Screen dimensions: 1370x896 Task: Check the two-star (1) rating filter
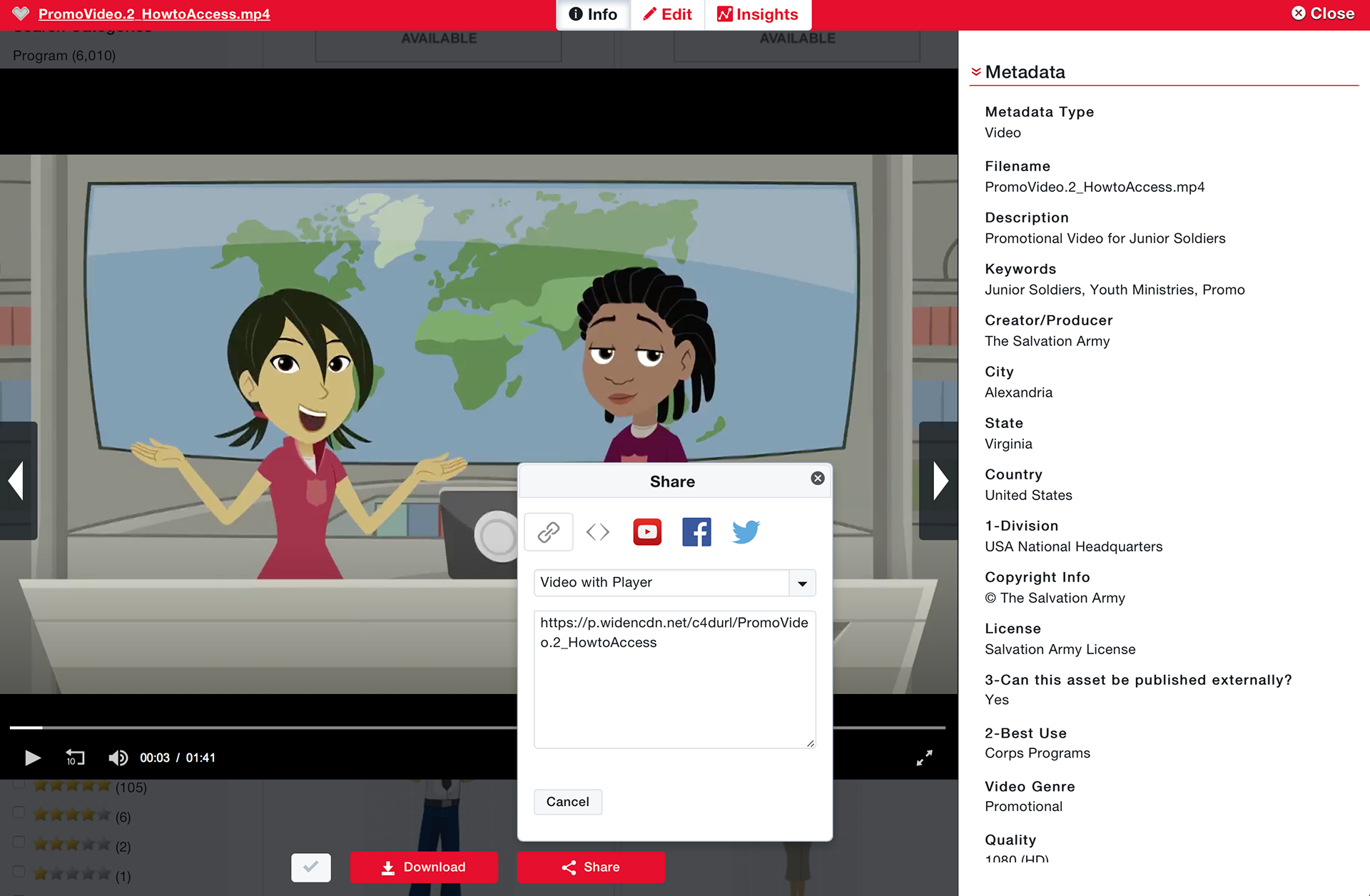(19, 872)
